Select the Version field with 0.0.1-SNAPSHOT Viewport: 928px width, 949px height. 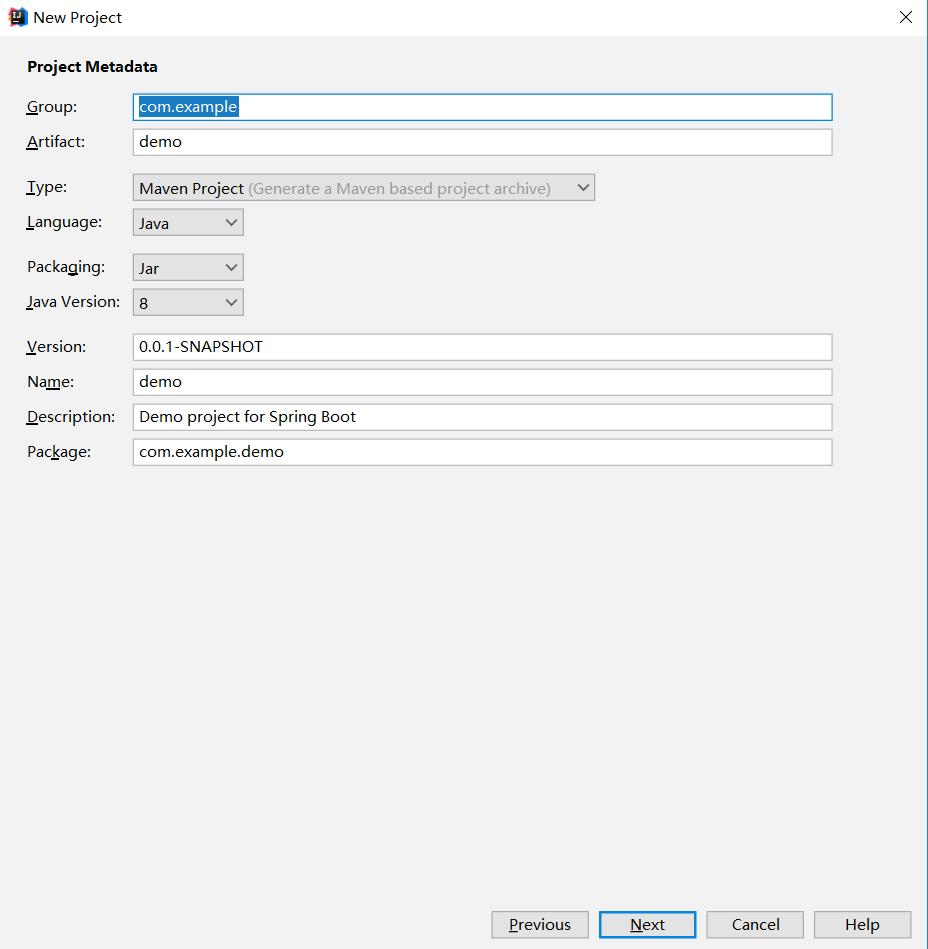(482, 347)
